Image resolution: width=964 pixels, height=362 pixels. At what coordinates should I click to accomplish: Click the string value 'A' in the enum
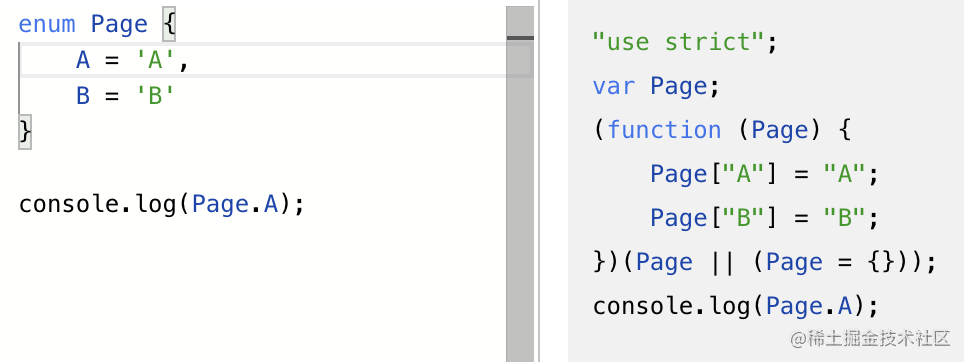(155, 60)
